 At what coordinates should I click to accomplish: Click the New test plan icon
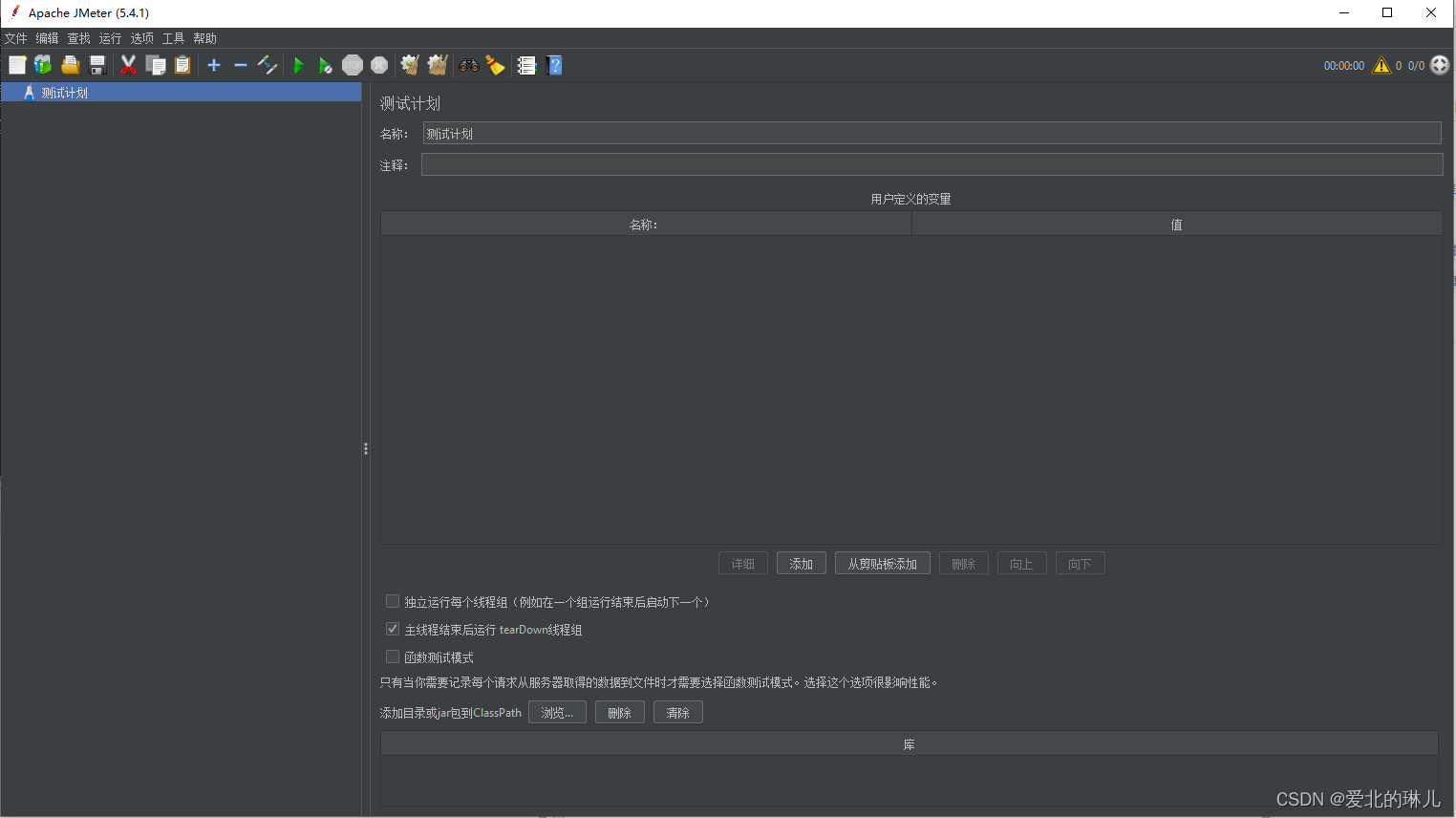[17, 65]
